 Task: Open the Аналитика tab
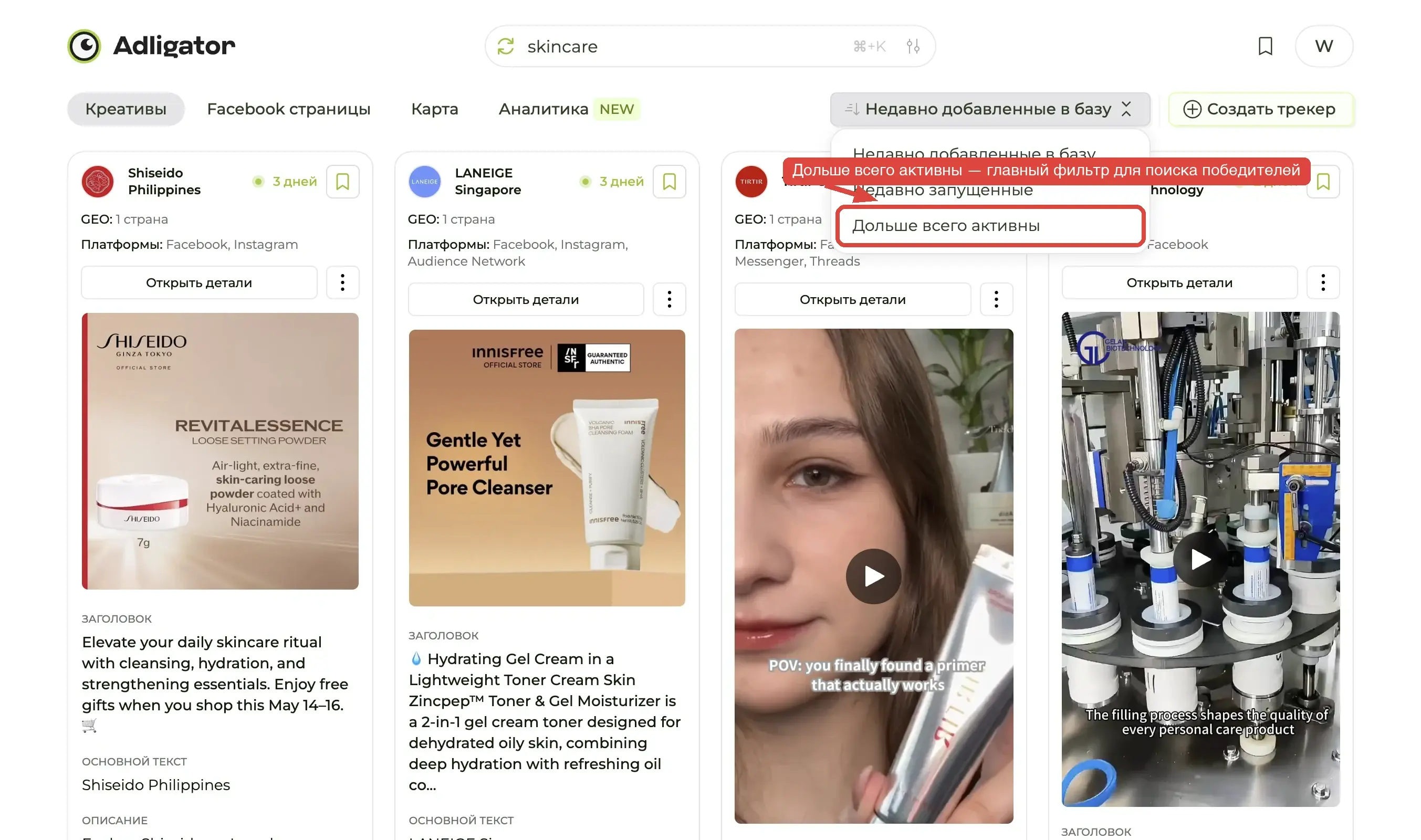click(x=544, y=109)
